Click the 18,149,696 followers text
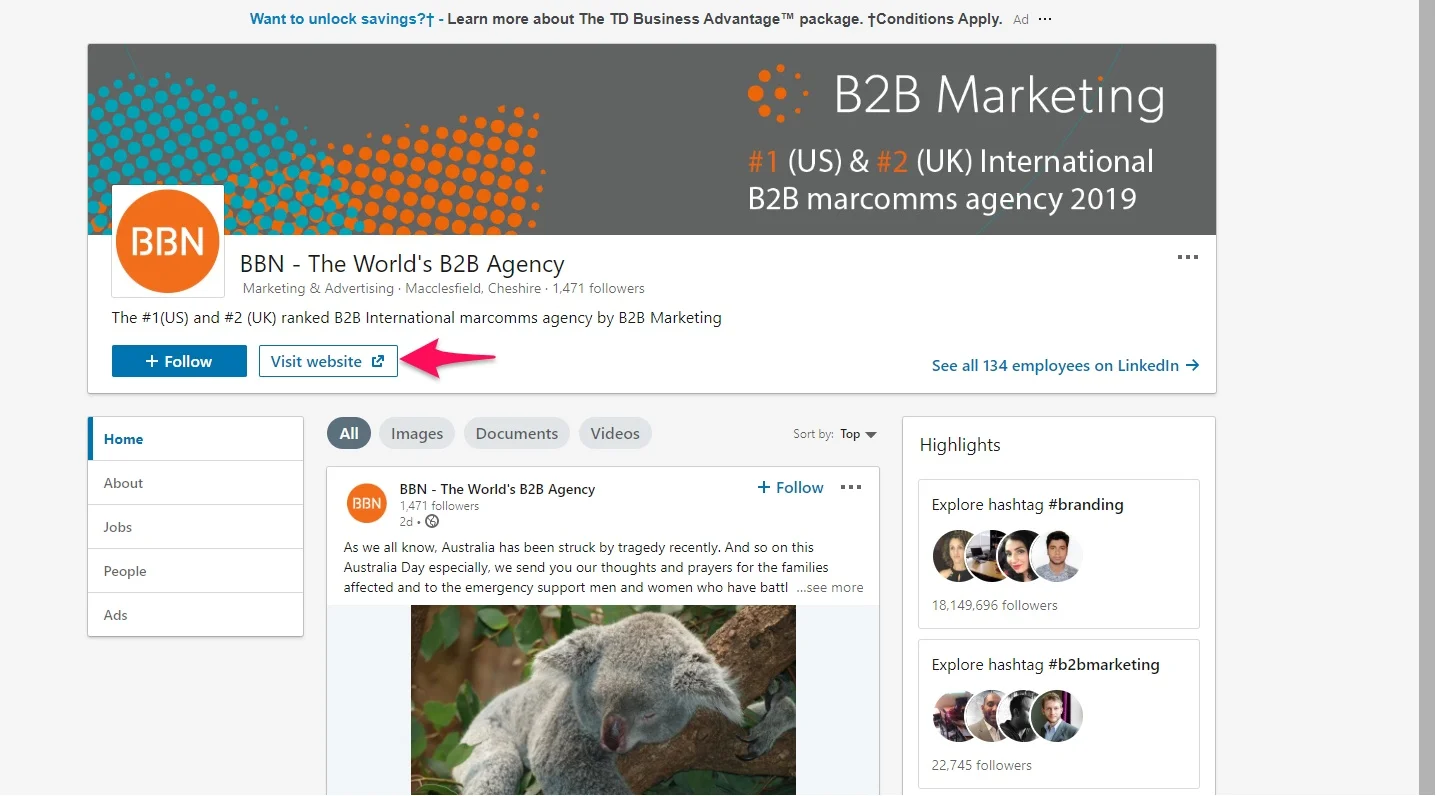The width and height of the screenshot is (1436, 796). click(994, 605)
